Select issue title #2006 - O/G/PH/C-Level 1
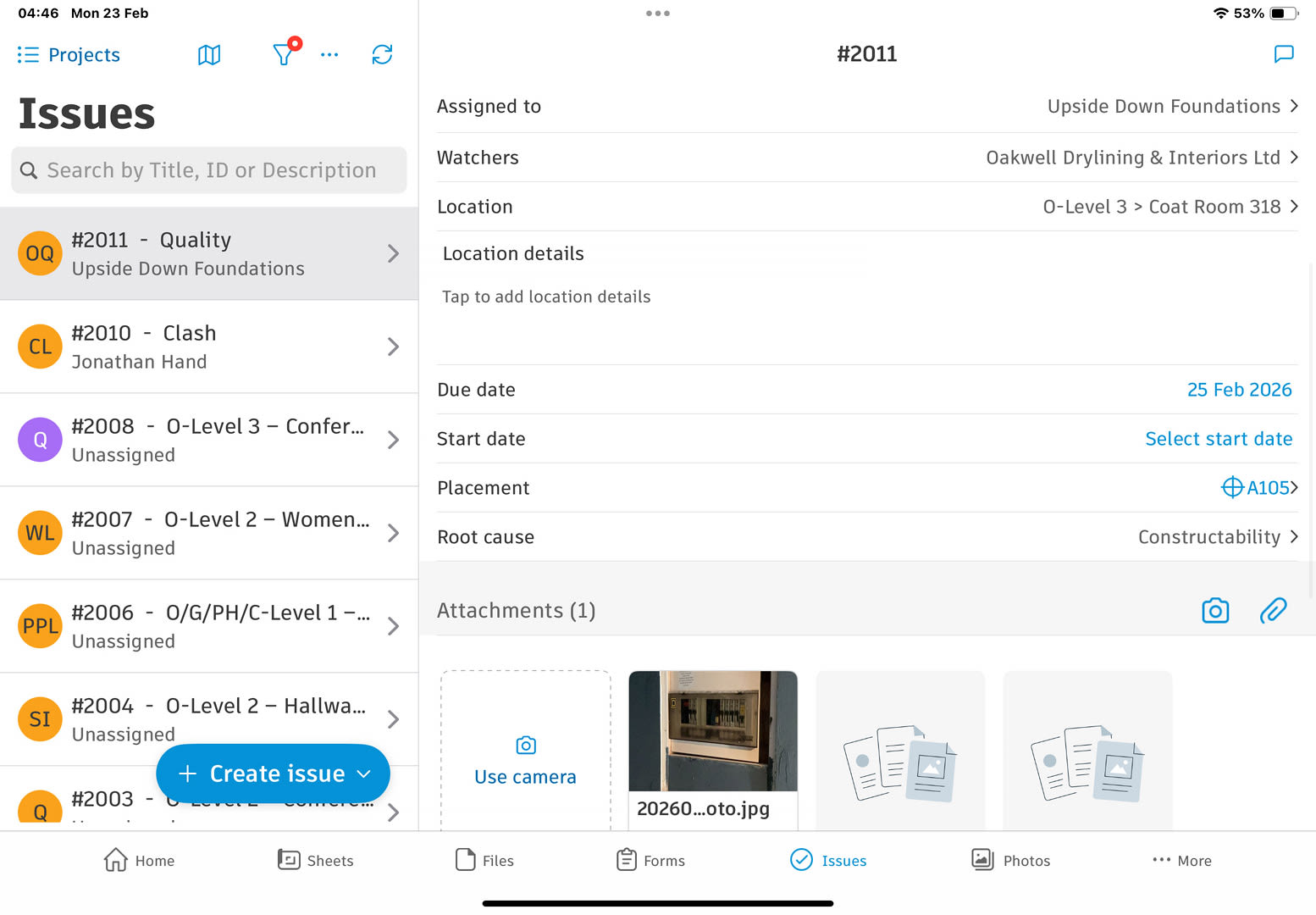This screenshot has height=915, width=1316. coord(220,613)
